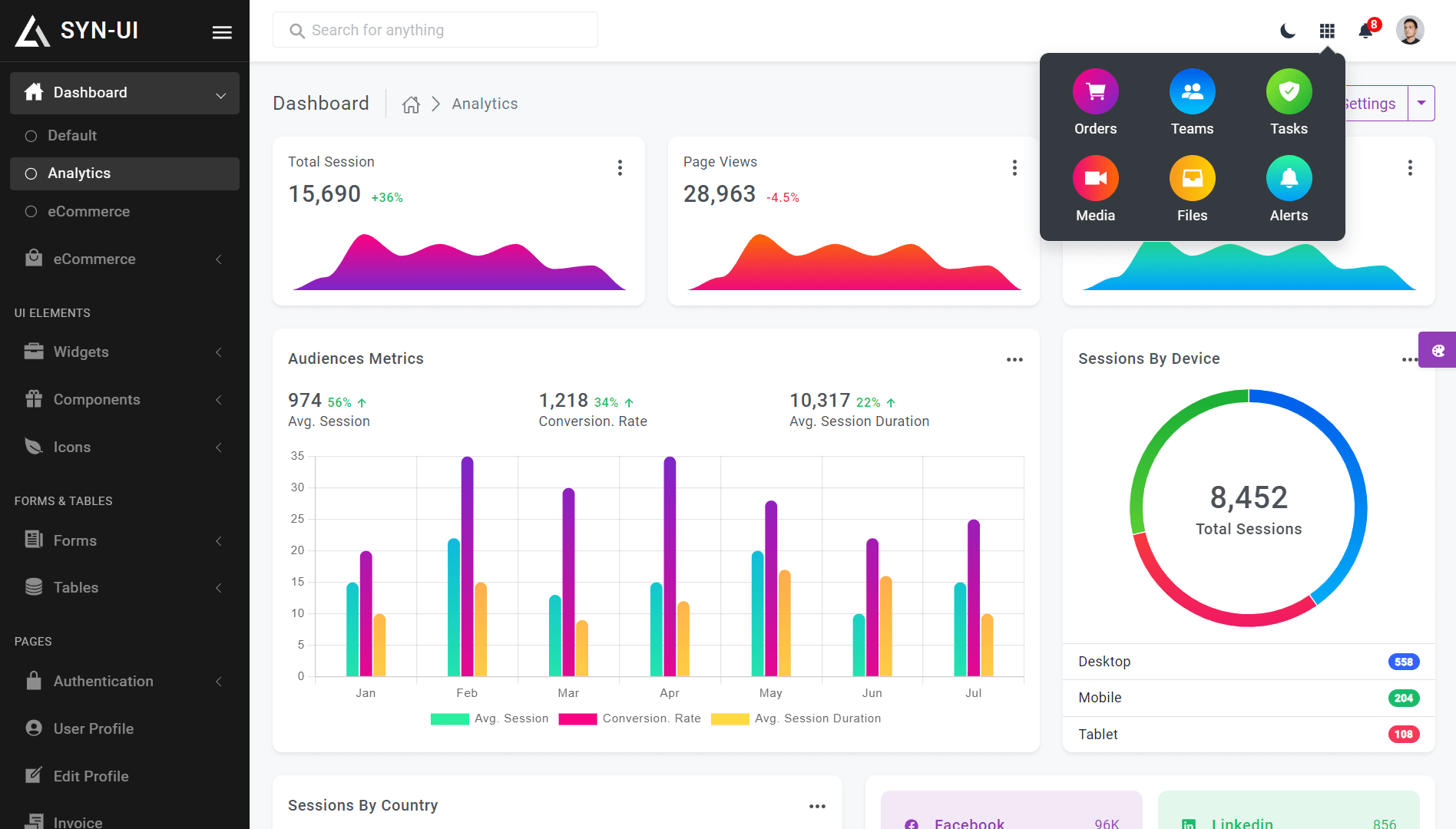The width and height of the screenshot is (1456, 829).
Task: Open the Teams app shortcut
Action: point(1192,103)
